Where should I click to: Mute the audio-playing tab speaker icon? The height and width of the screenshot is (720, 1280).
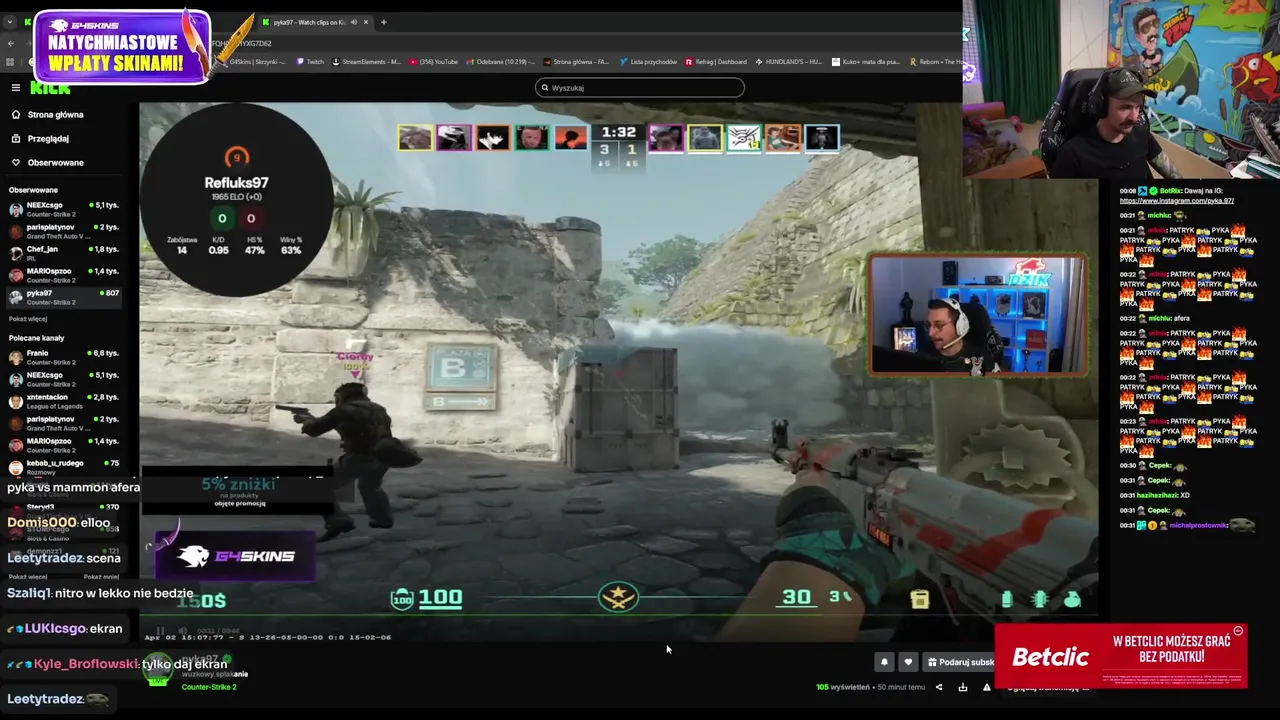click(x=353, y=22)
